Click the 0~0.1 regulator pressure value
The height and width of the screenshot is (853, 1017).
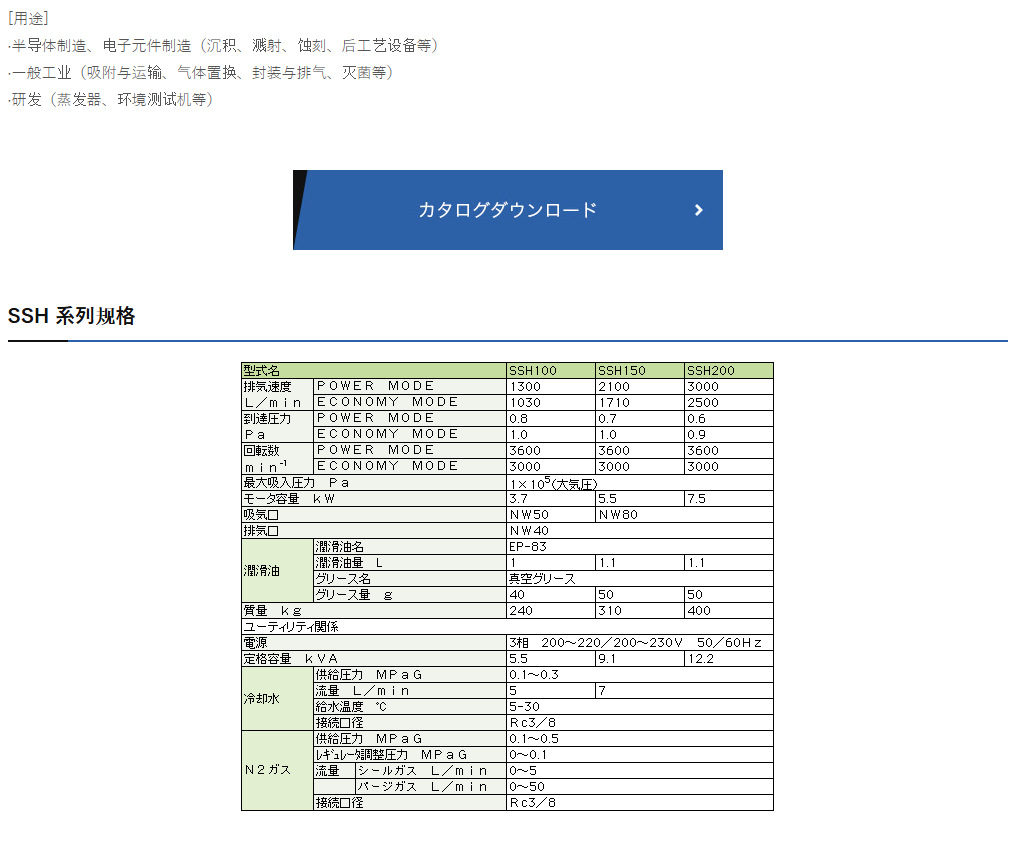point(640,754)
